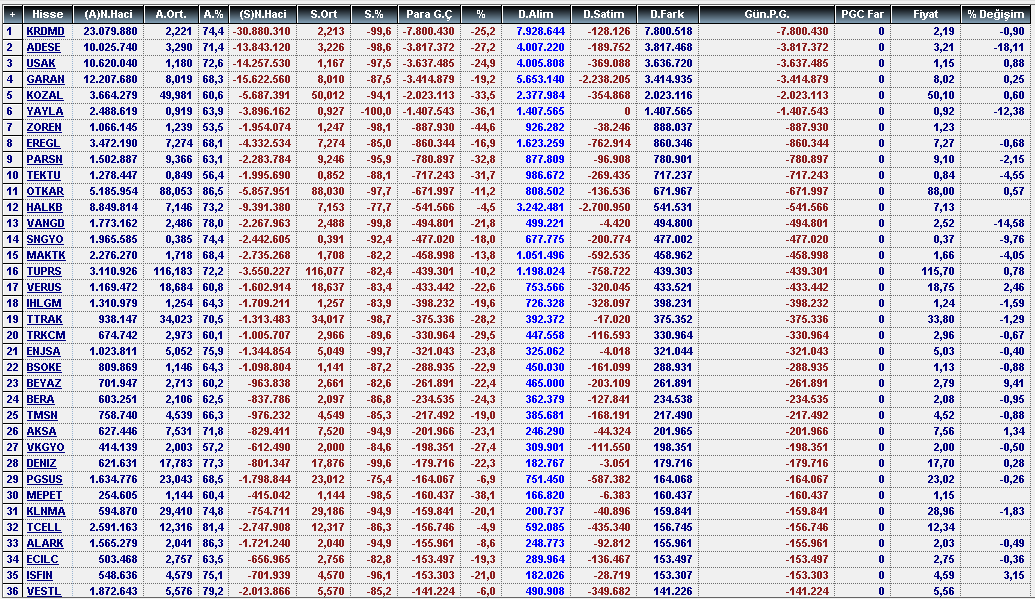Open the TUPRS stock link
This screenshot has width=1035, height=599.
44,271
